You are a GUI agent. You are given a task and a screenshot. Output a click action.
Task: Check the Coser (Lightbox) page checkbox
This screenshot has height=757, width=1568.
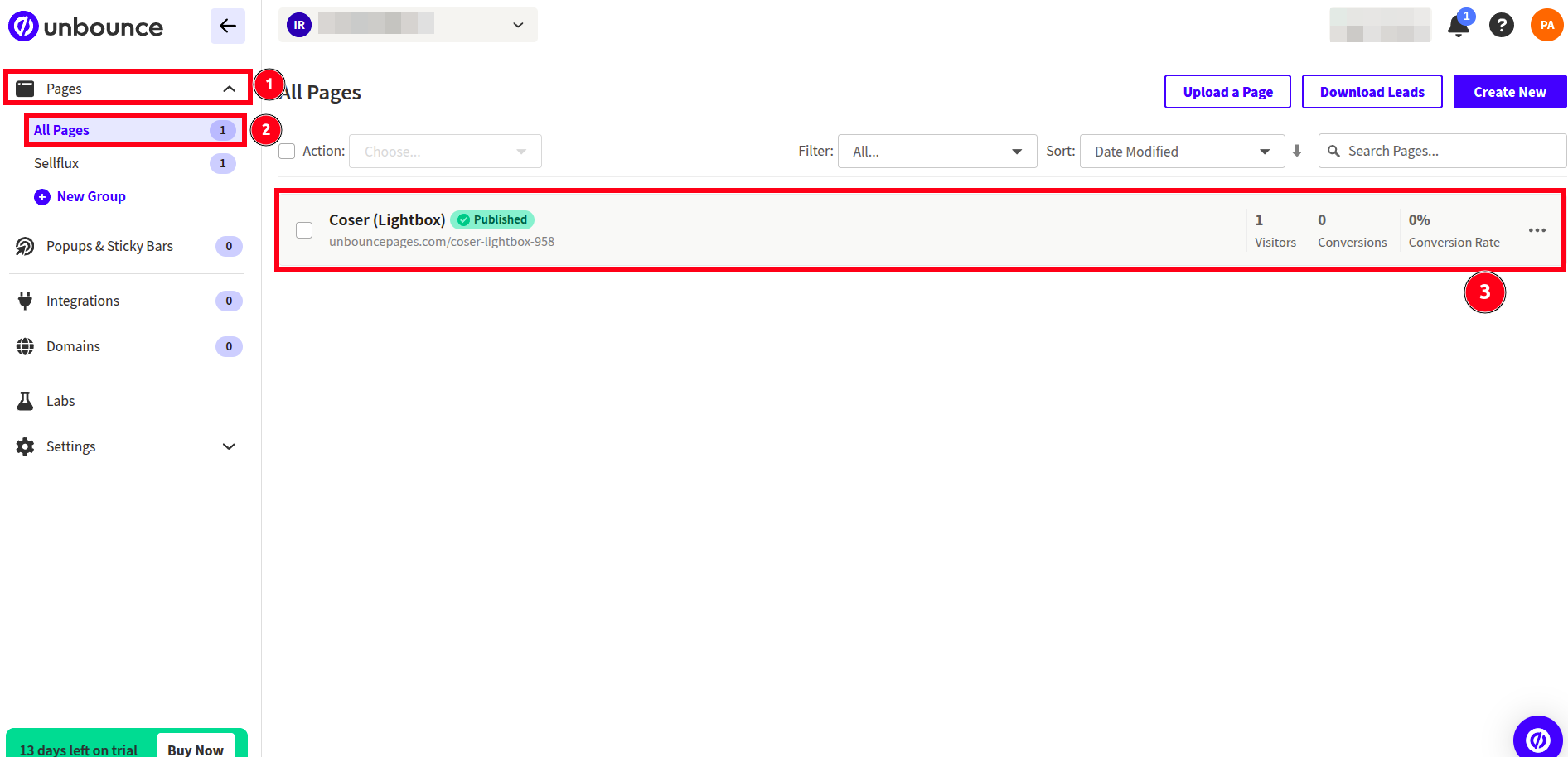pyautogui.click(x=304, y=230)
